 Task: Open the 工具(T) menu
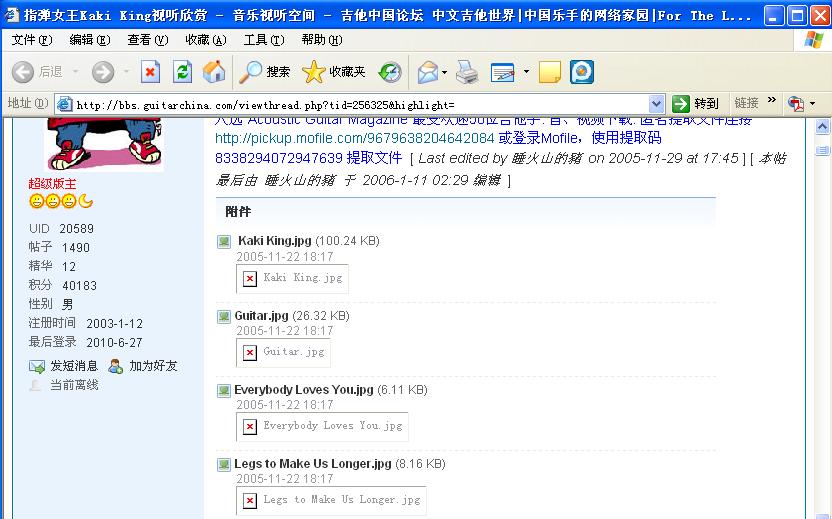click(263, 40)
